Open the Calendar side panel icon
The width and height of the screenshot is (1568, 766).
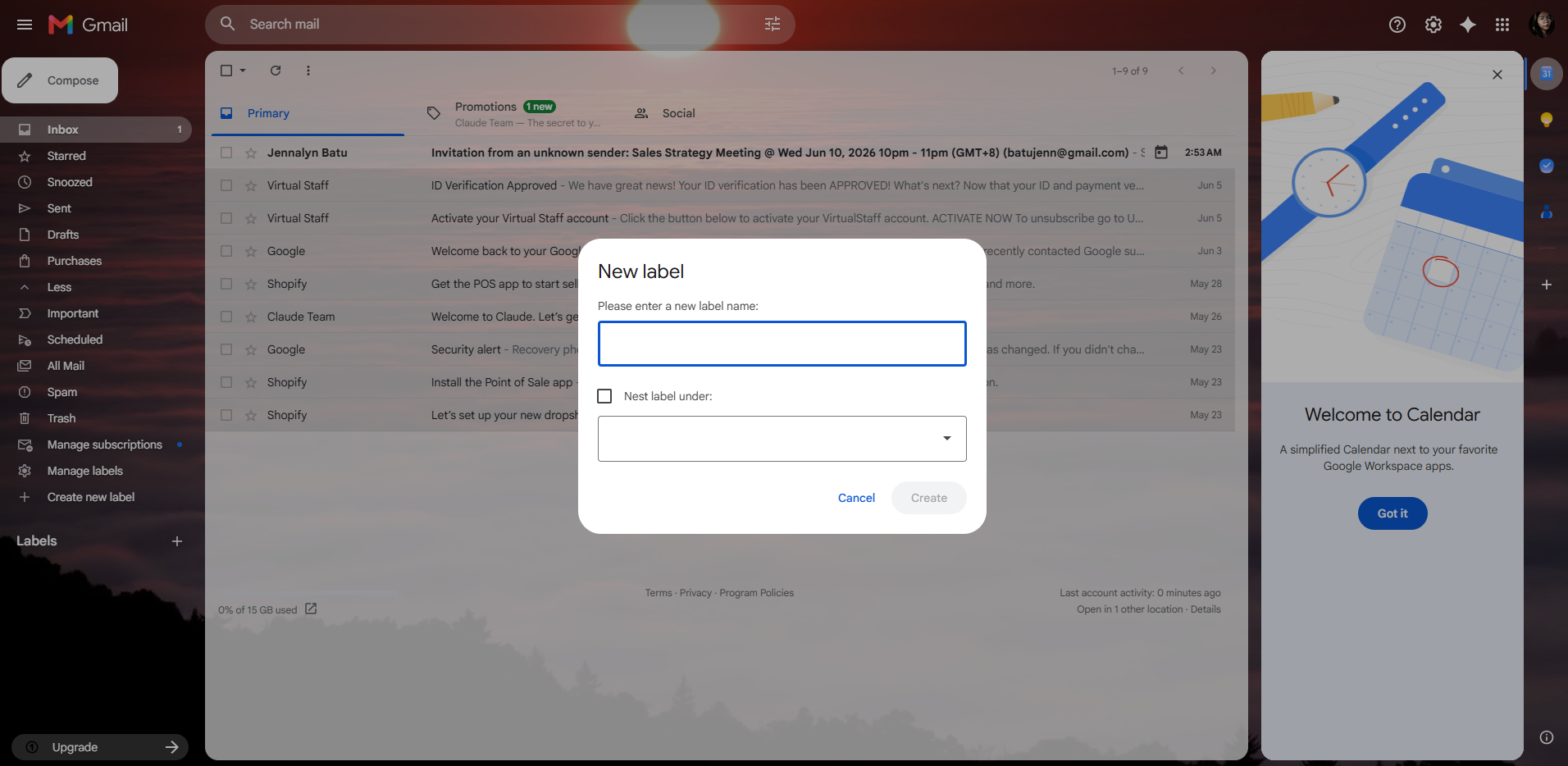pos(1547,74)
